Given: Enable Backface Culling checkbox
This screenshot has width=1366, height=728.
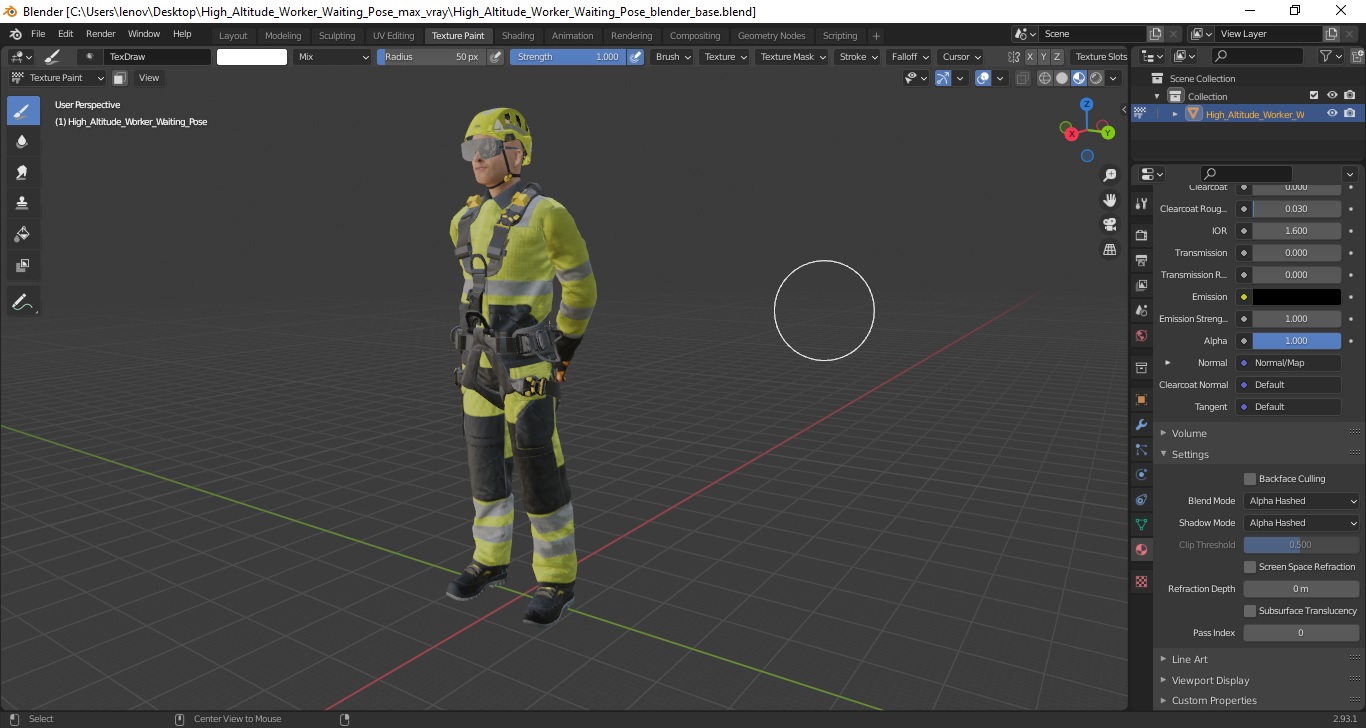Looking at the screenshot, I should 1250,479.
